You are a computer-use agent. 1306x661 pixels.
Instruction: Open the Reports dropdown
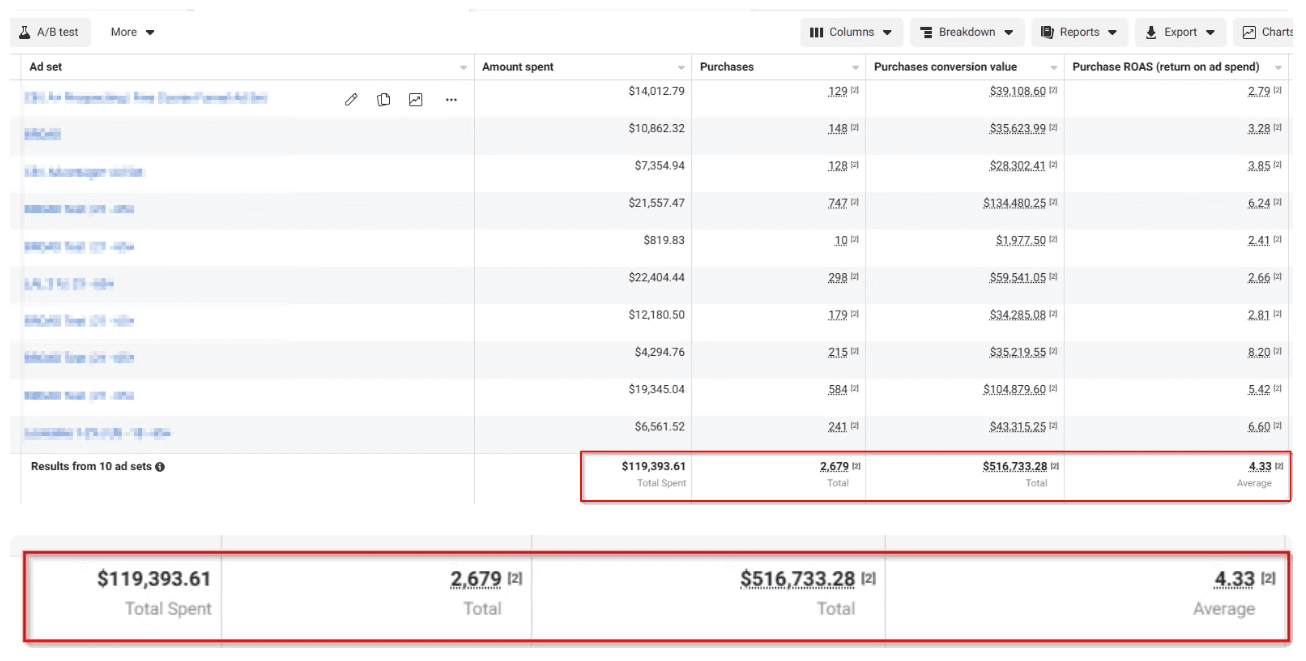[1080, 32]
